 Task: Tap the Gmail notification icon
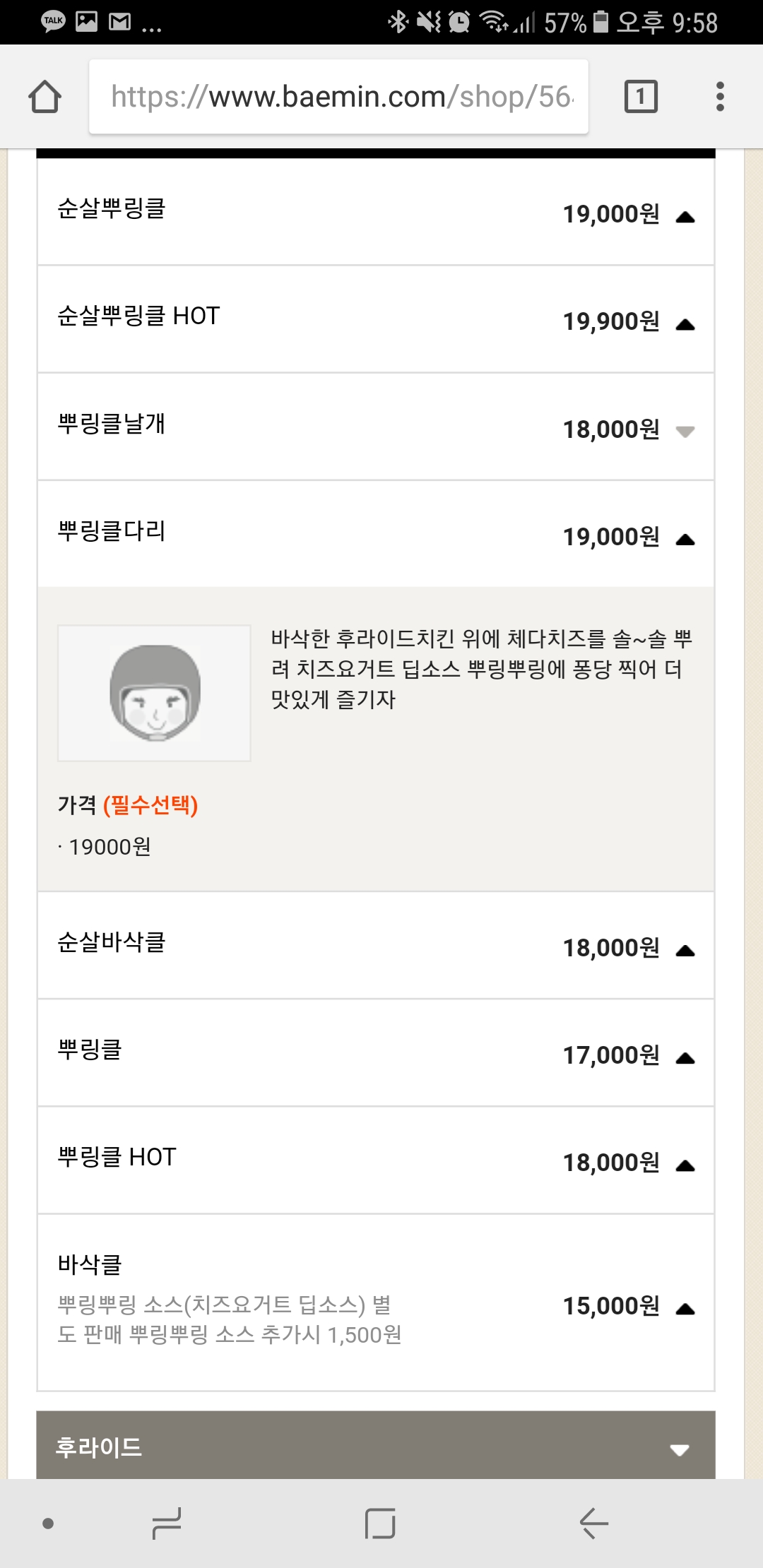tap(119, 22)
